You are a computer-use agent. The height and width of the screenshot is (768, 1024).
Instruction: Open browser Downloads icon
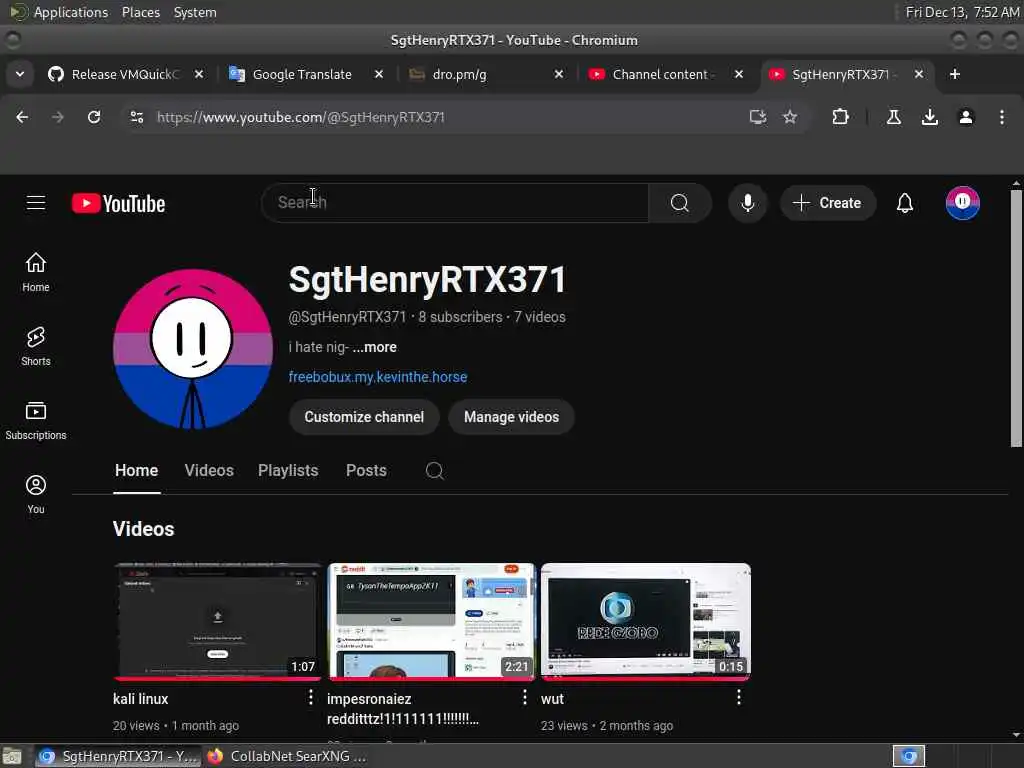[x=930, y=117]
